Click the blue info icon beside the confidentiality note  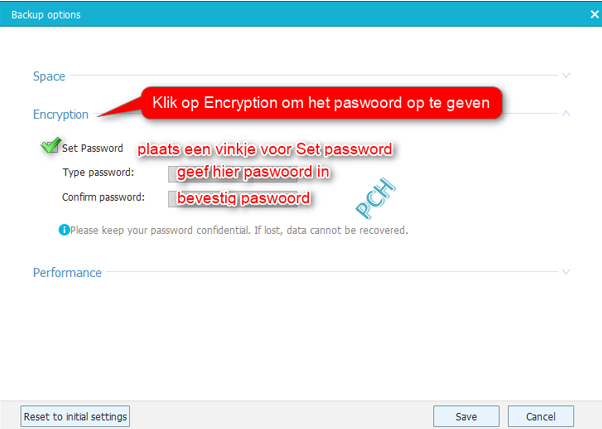point(64,230)
